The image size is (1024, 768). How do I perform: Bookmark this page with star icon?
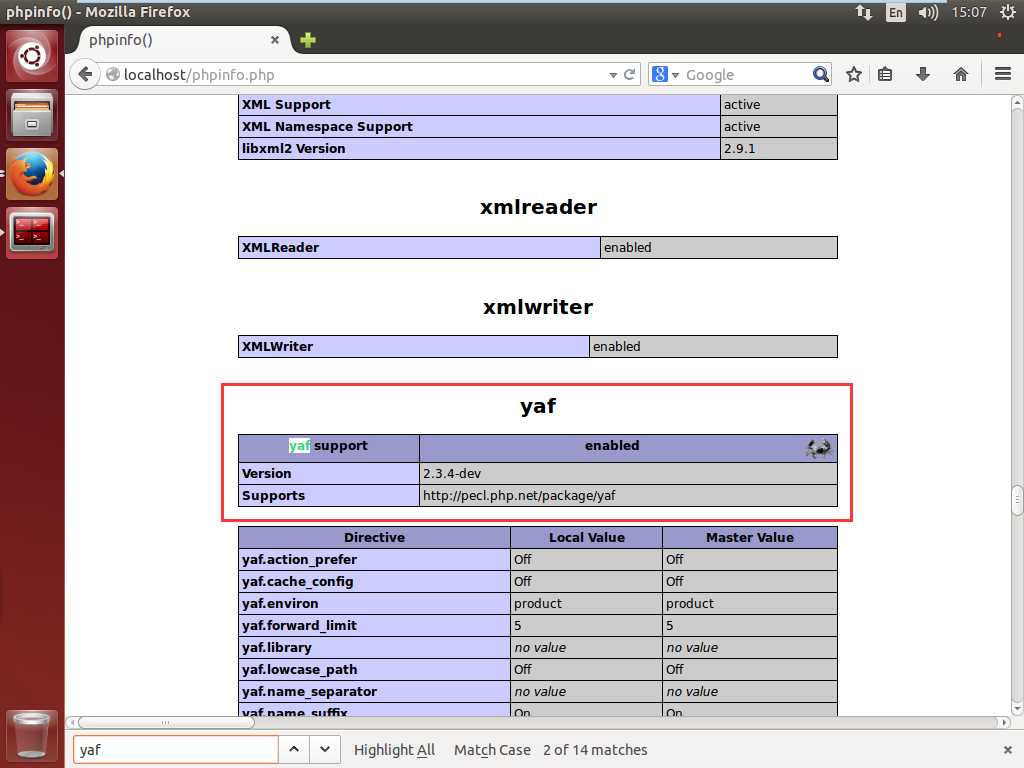854,74
